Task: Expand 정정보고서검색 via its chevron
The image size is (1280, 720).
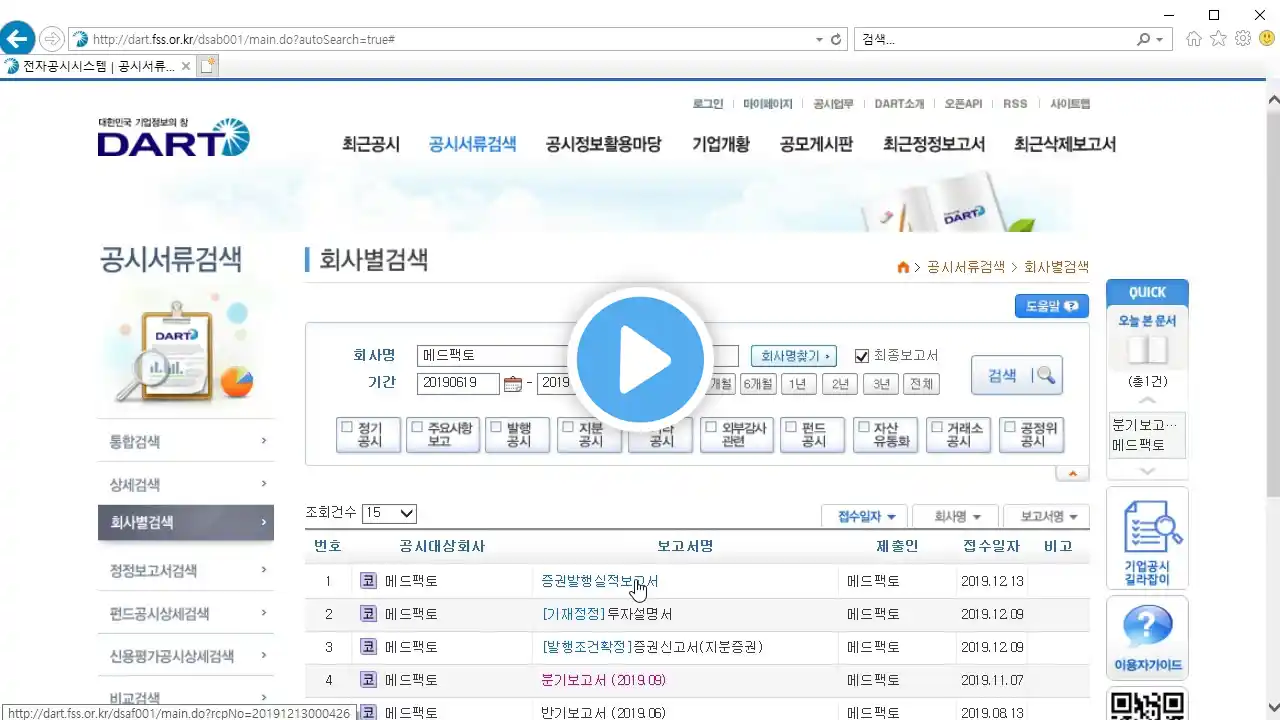Action: point(264,570)
